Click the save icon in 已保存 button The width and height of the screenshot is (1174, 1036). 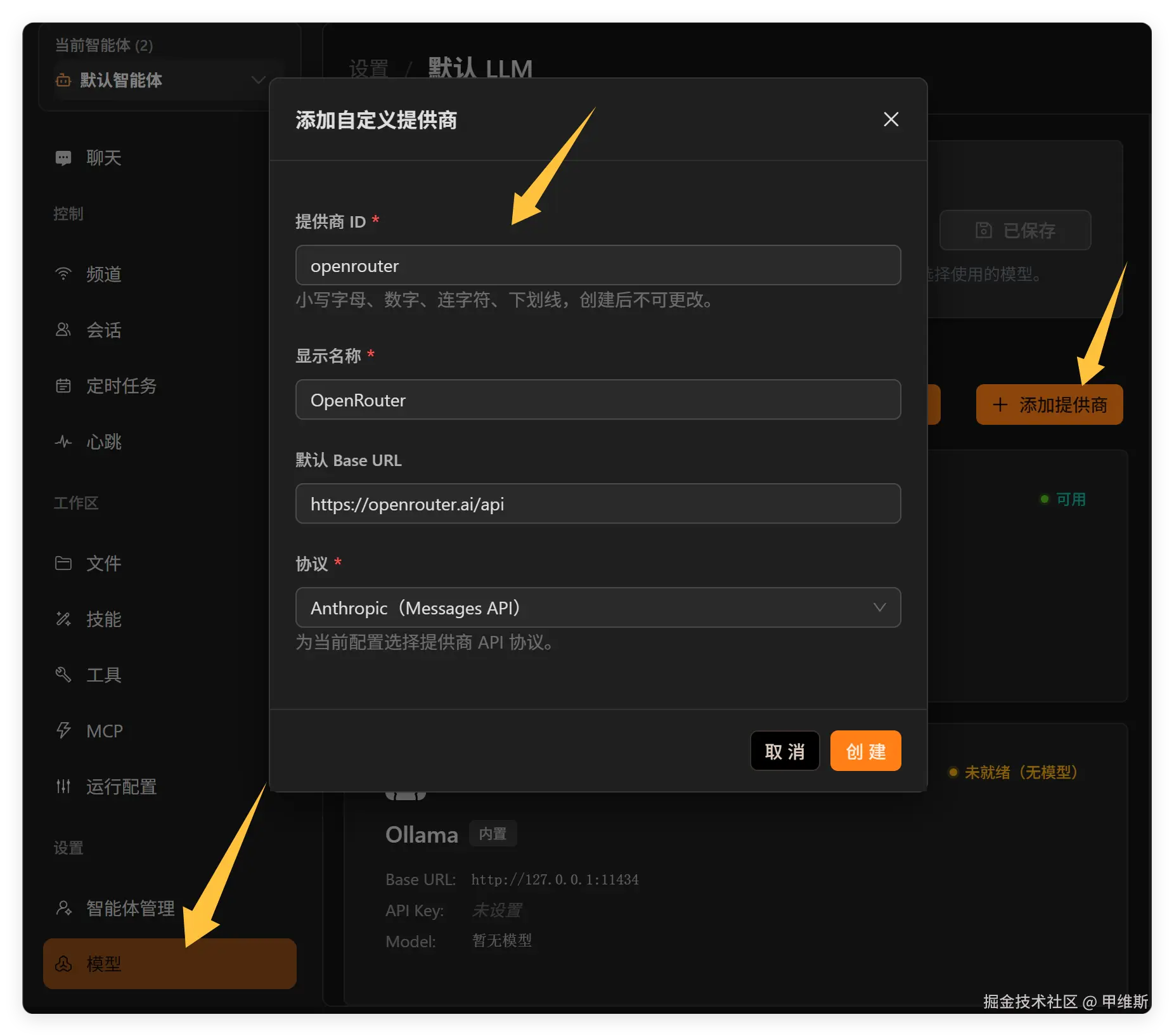click(983, 230)
